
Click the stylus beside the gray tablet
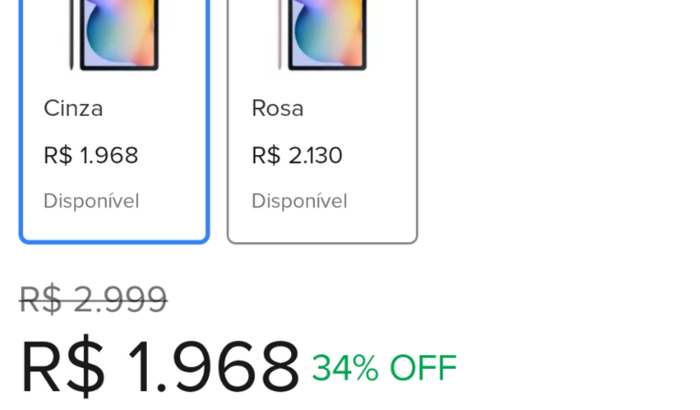(72, 34)
